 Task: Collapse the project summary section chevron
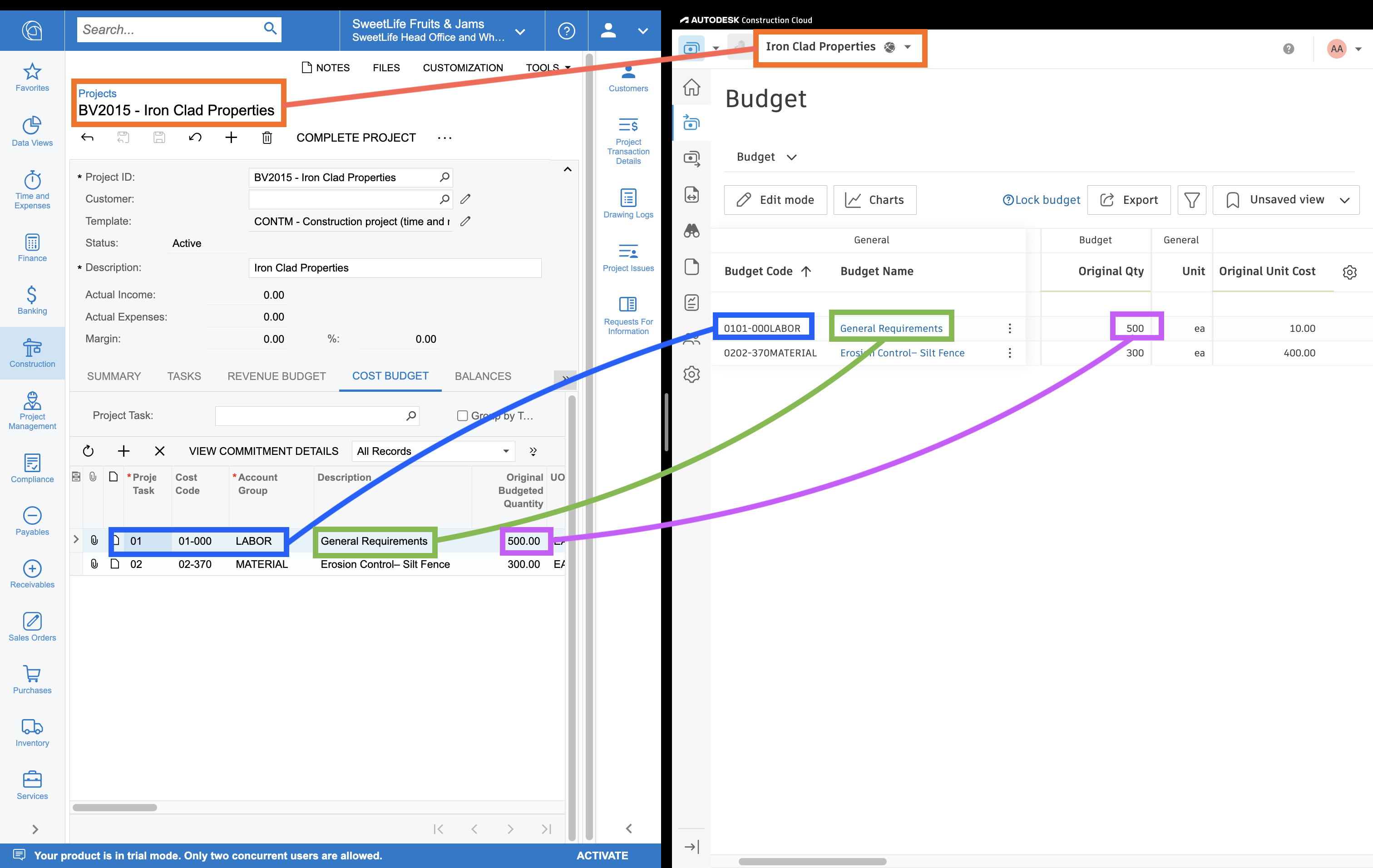[567, 169]
